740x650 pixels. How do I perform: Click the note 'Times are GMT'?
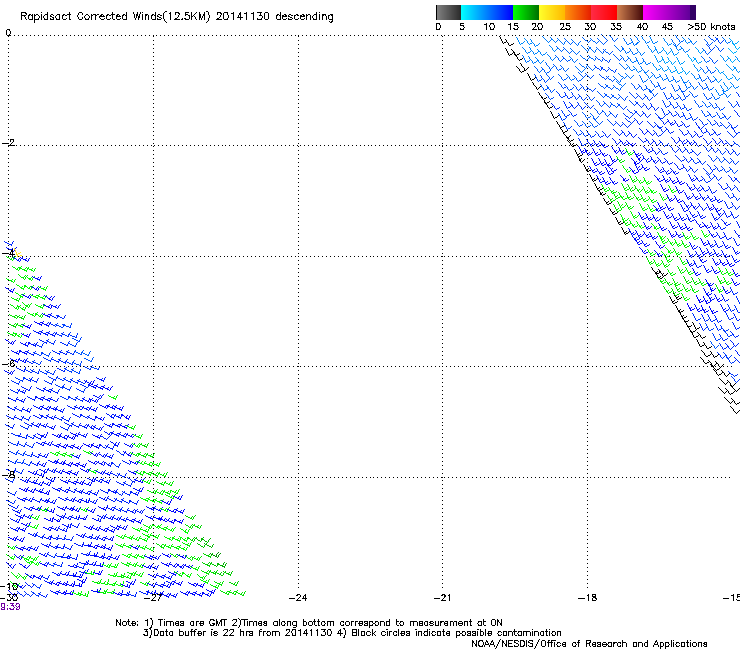[193, 623]
